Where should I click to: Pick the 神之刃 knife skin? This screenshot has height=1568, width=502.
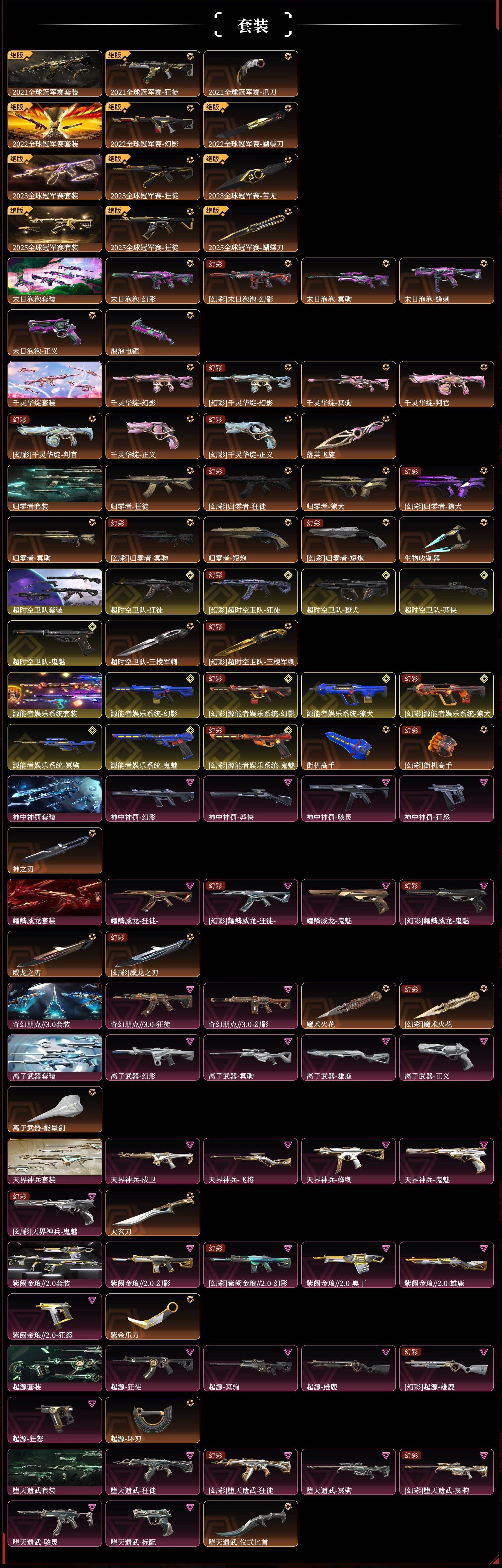[x=55, y=850]
